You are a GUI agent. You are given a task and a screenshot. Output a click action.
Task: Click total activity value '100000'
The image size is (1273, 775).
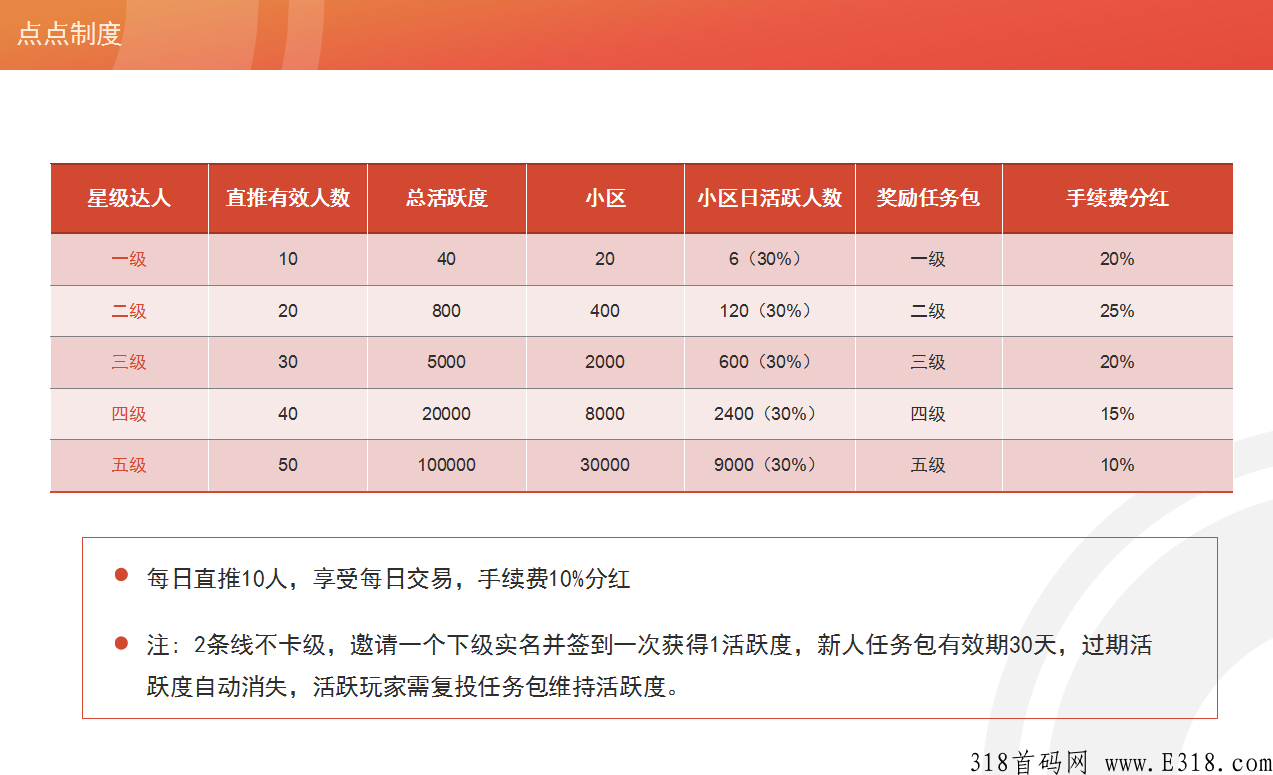446,465
